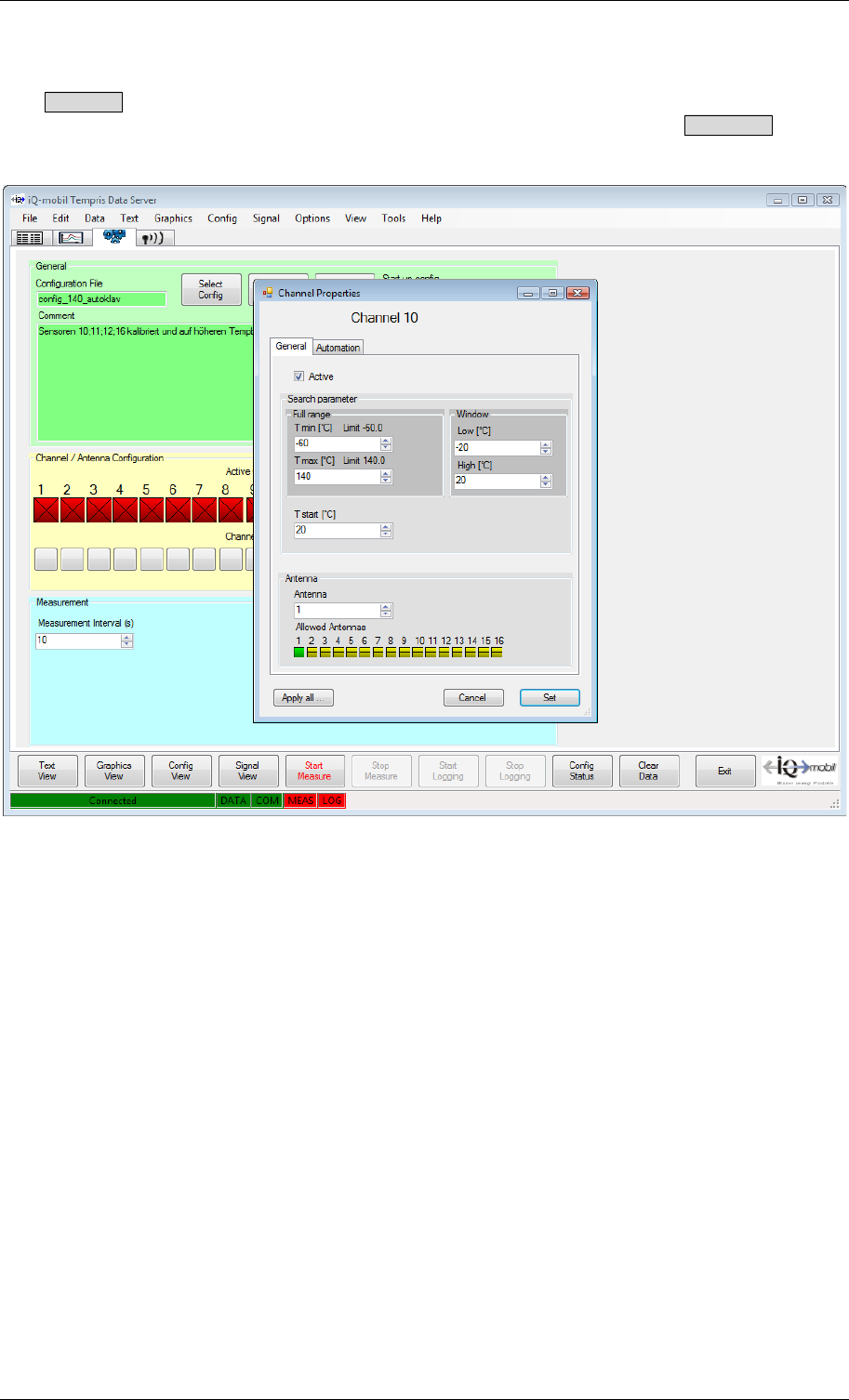
Task: Toggle channel 2 red crossed active box
Action: tap(73, 509)
